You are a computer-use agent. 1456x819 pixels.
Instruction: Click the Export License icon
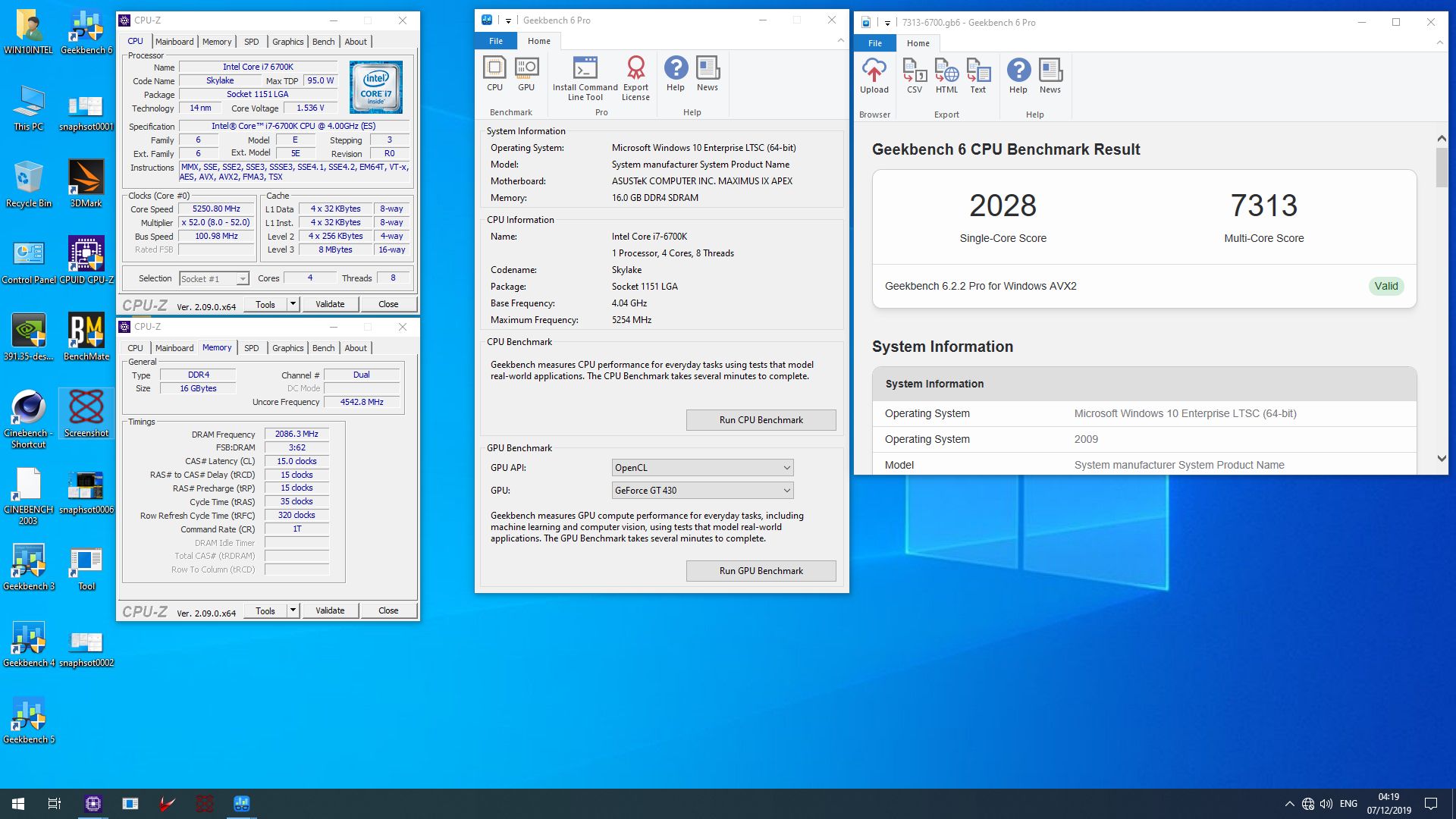point(635,79)
